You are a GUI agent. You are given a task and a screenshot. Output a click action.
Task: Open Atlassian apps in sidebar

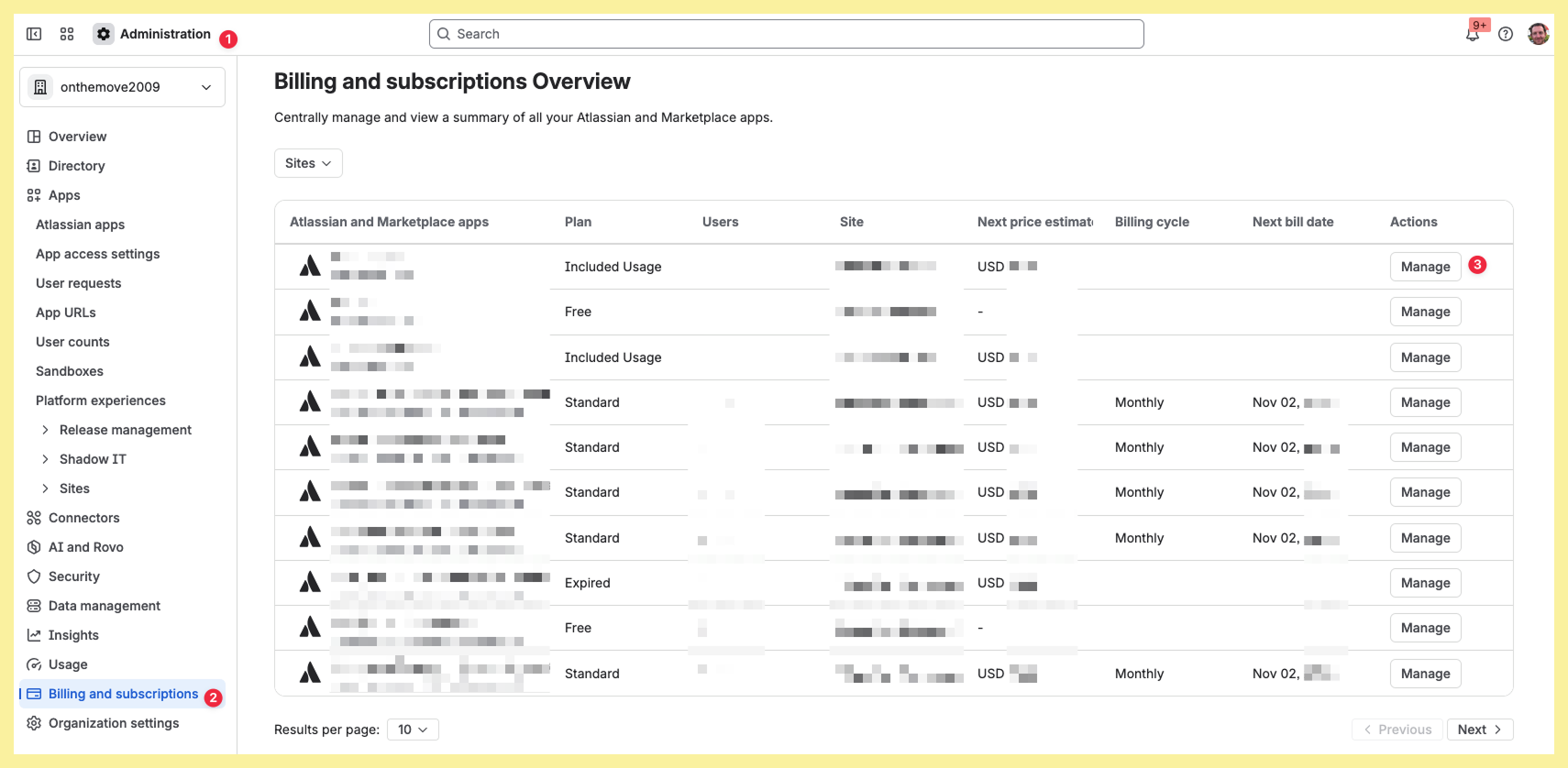[80, 225]
